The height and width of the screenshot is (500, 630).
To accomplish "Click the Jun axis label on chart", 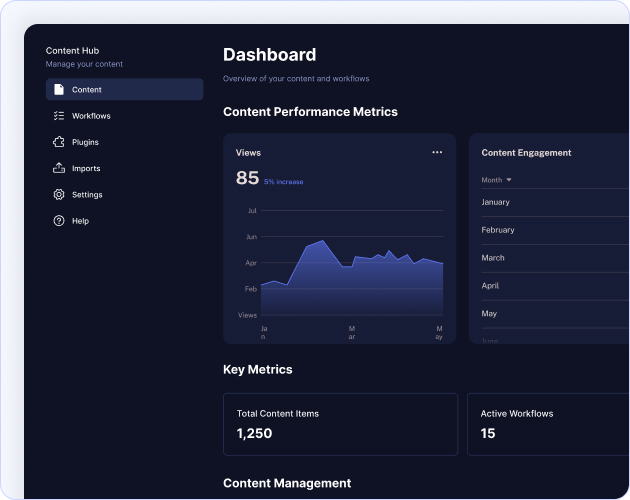I will coord(251,237).
